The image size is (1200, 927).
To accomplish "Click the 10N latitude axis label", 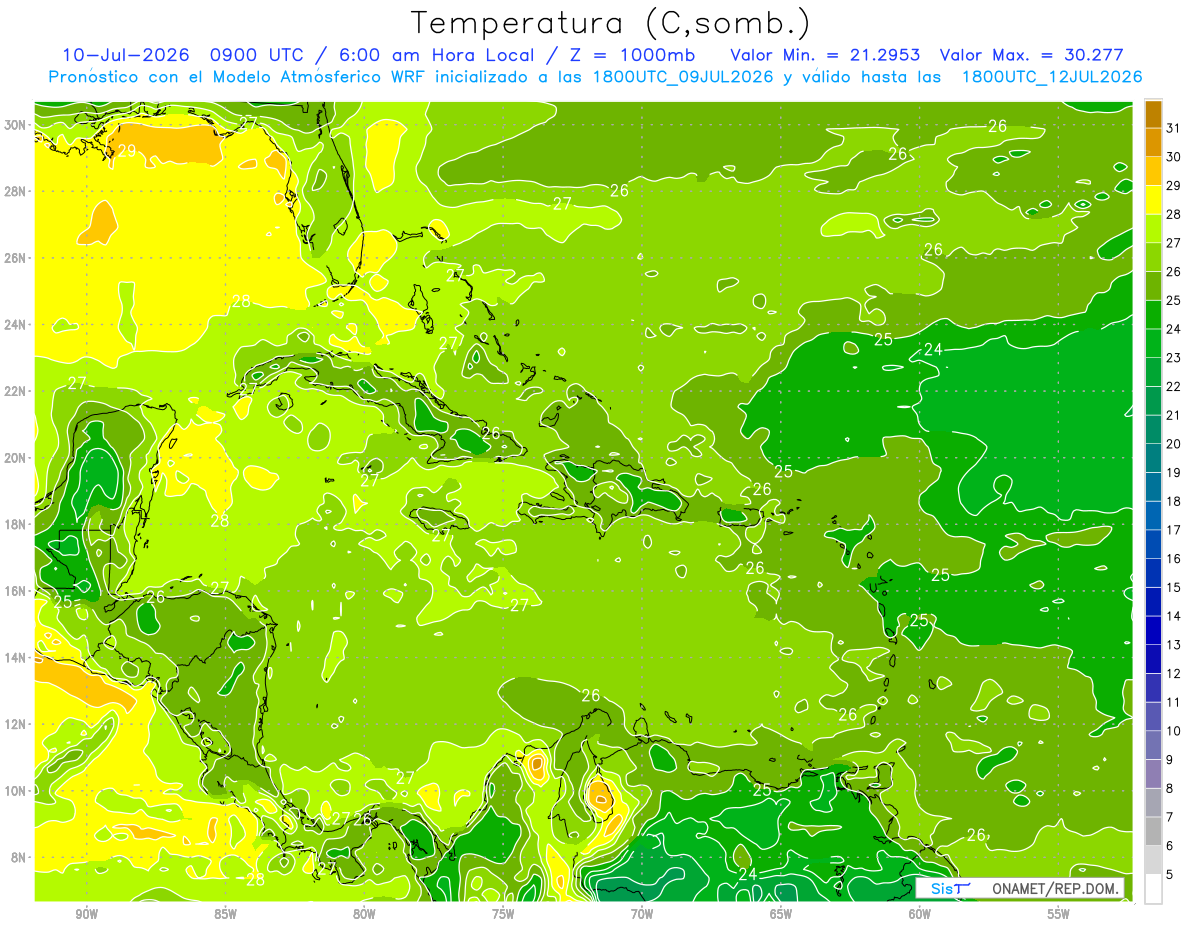I will (x=15, y=791).
